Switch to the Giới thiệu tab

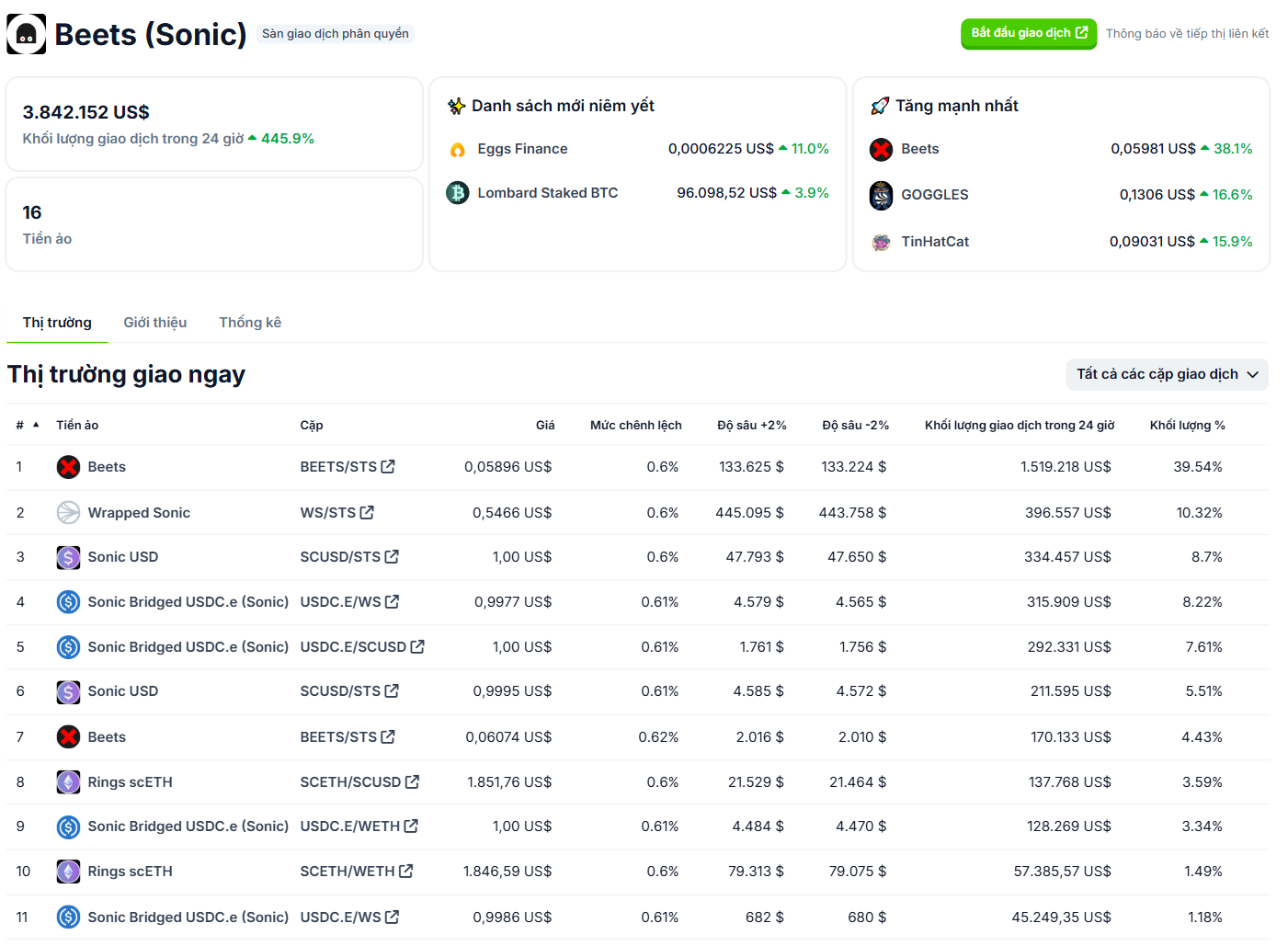coord(155,323)
